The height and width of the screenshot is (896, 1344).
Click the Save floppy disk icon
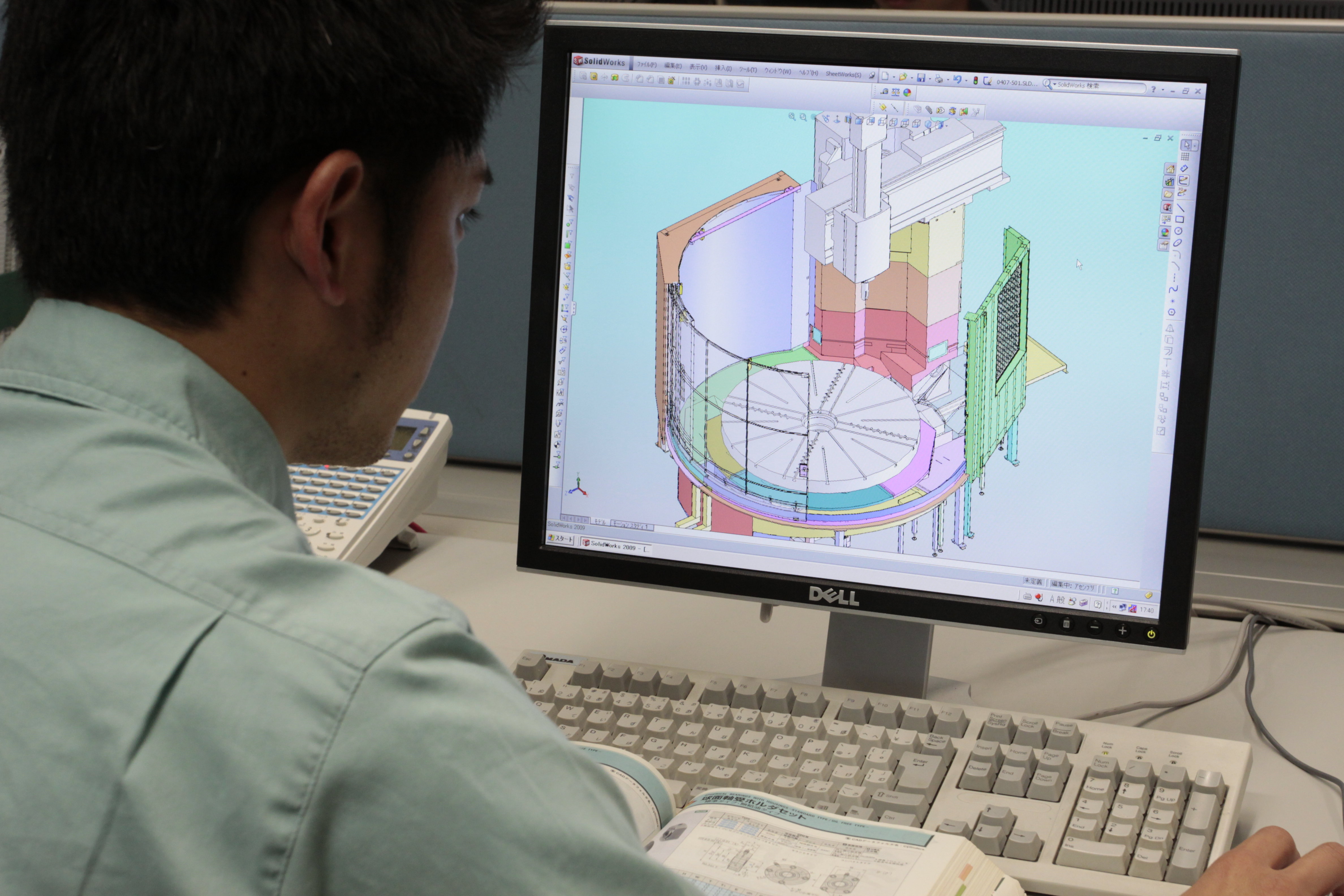tap(921, 78)
